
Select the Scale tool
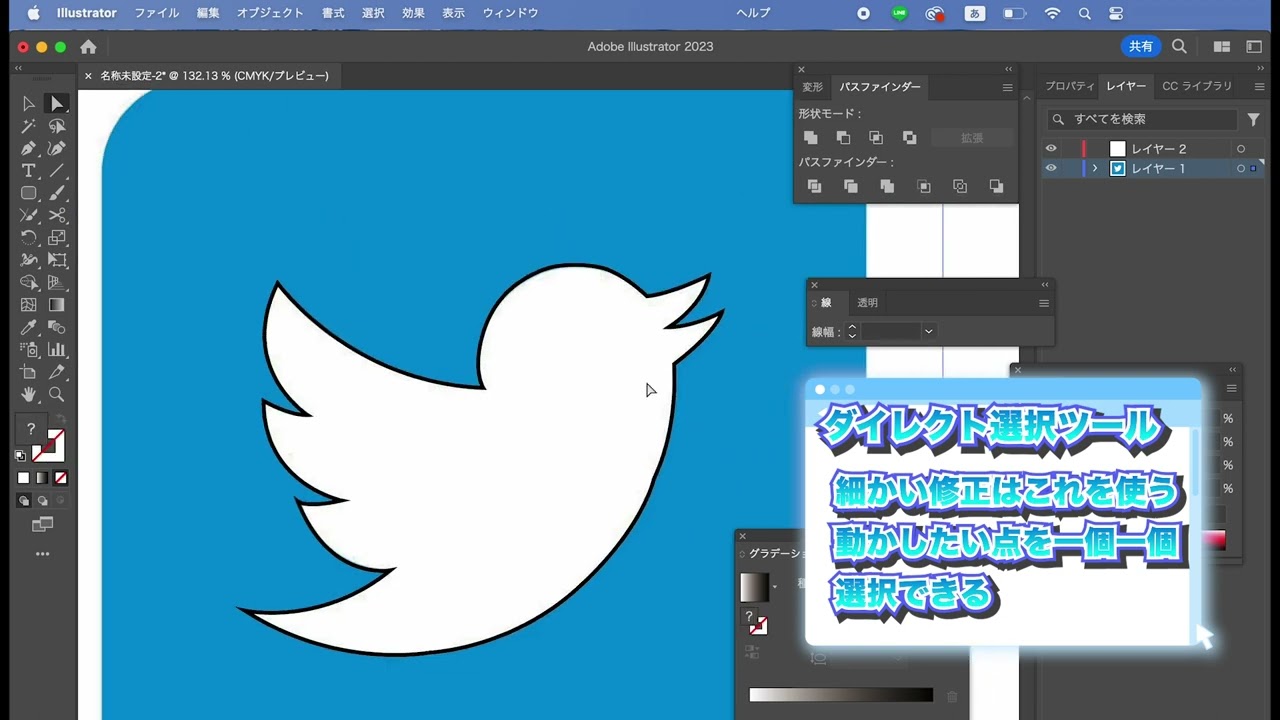tap(57, 238)
